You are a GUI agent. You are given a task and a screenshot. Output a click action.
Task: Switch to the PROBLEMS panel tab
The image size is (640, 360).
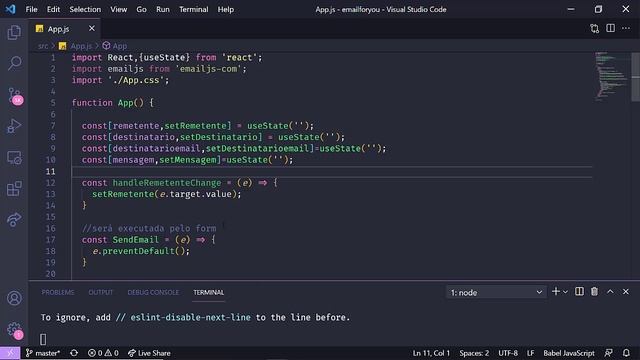click(58, 292)
